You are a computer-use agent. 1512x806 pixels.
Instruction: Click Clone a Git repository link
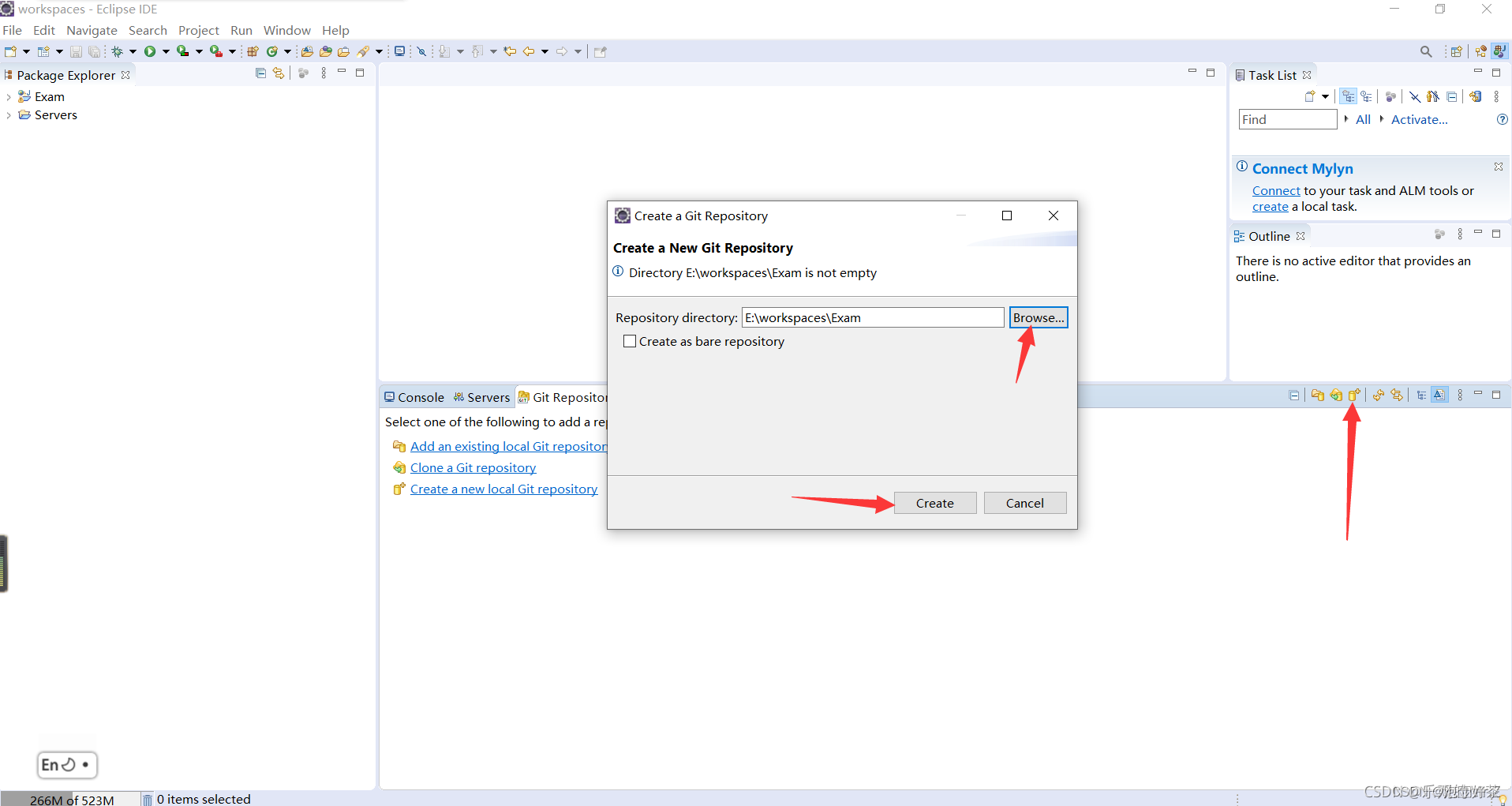click(473, 467)
